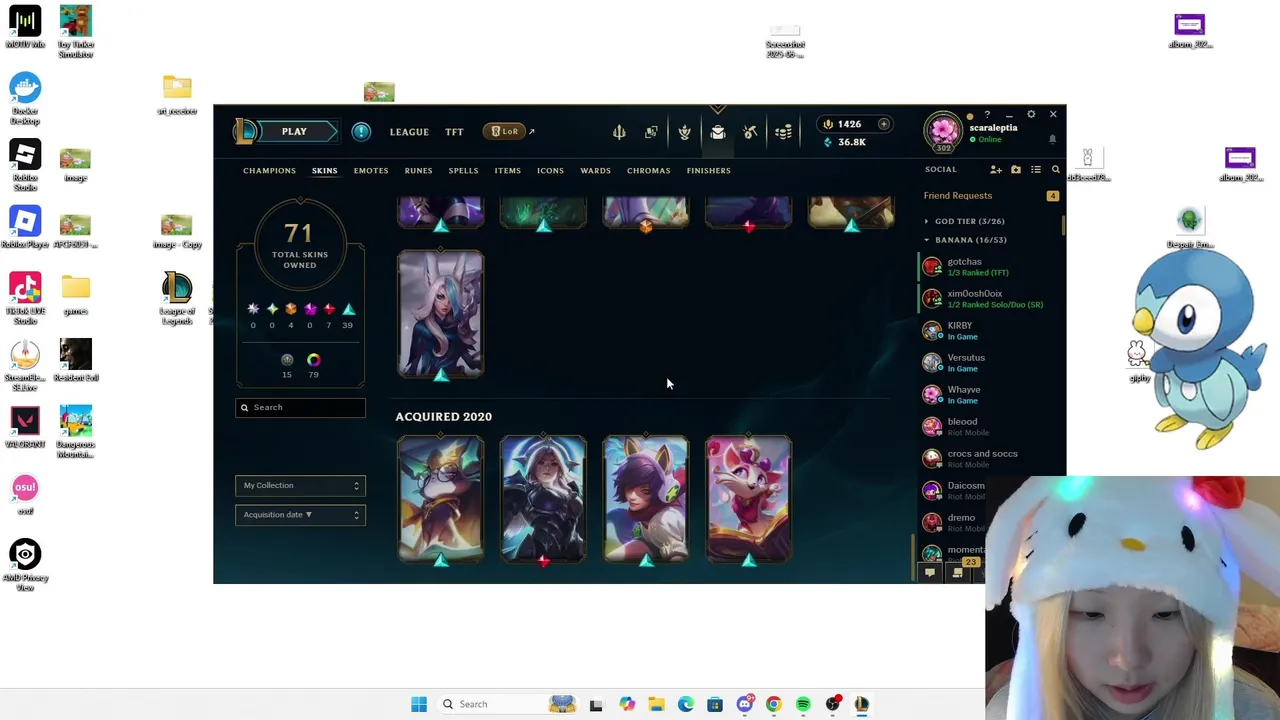Viewport: 1280px width, 720px height.
Task: Open the Store coins icon
Action: click(783, 132)
